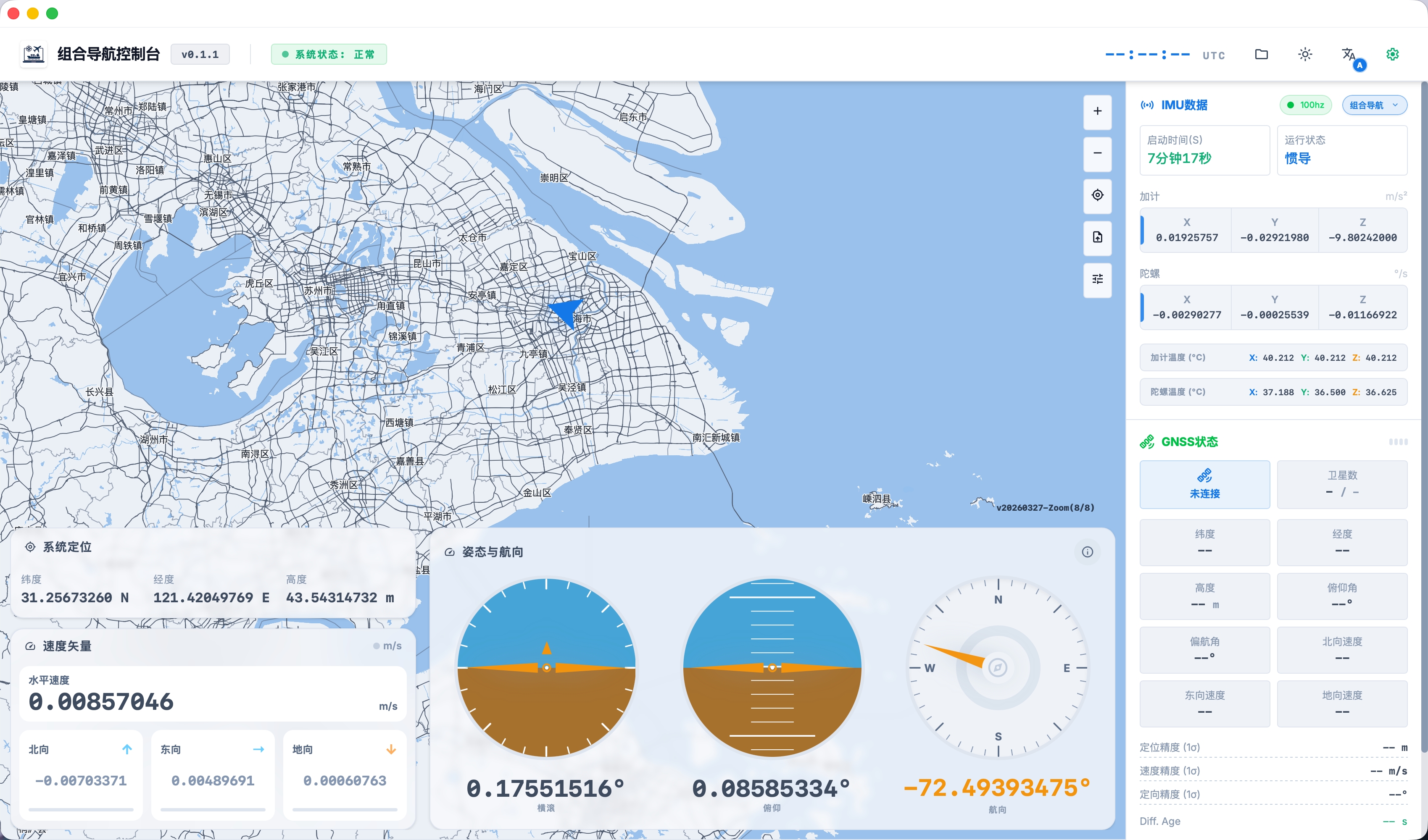
Task: Open settings with green gear icon
Action: tap(1392, 54)
